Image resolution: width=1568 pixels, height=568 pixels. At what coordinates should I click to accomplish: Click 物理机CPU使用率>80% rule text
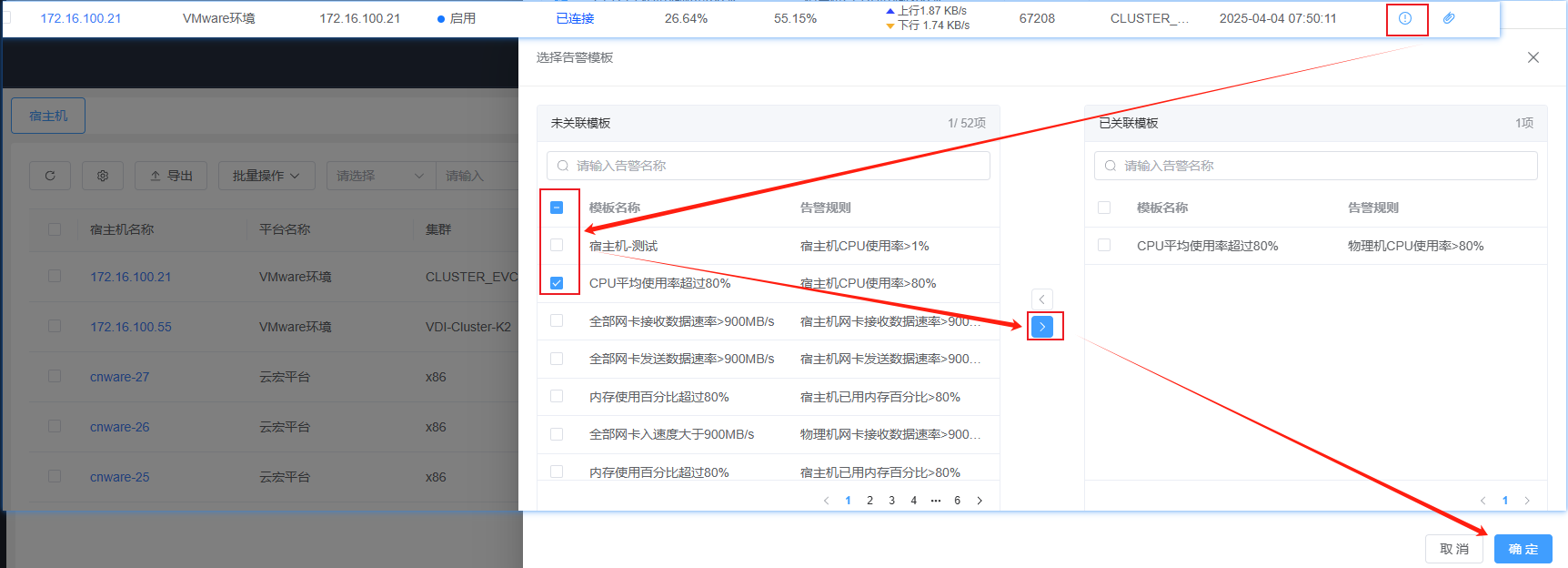[x=1416, y=246]
